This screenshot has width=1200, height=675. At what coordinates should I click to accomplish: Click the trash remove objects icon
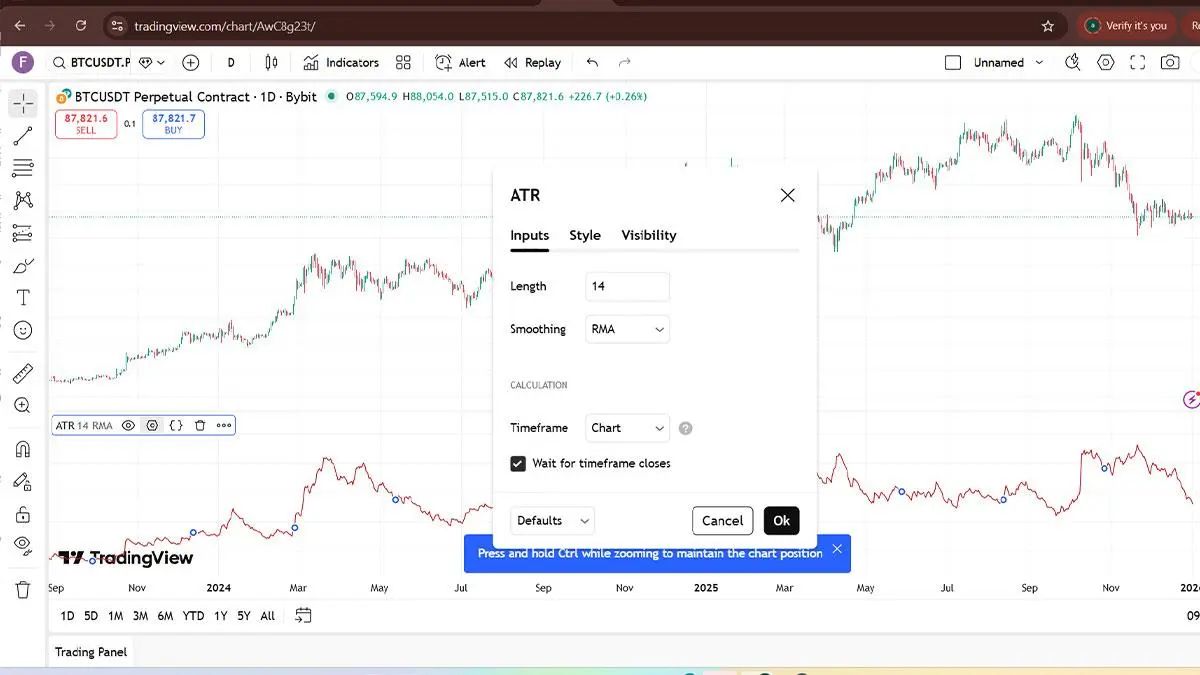coord(23,590)
